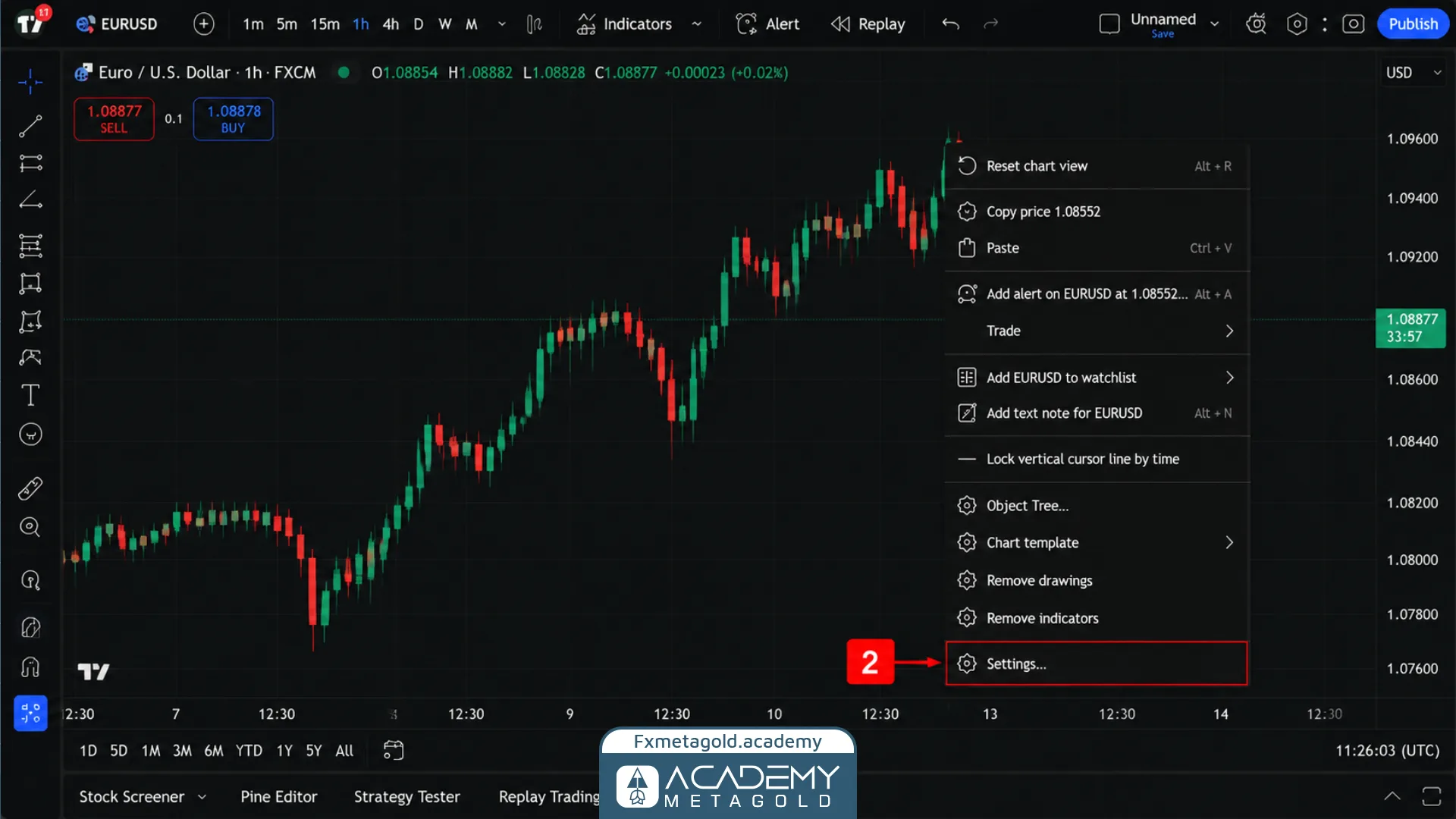The width and height of the screenshot is (1456, 819).
Task: Click the EURUSD symbol search field
Action: click(x=117, y=24)
